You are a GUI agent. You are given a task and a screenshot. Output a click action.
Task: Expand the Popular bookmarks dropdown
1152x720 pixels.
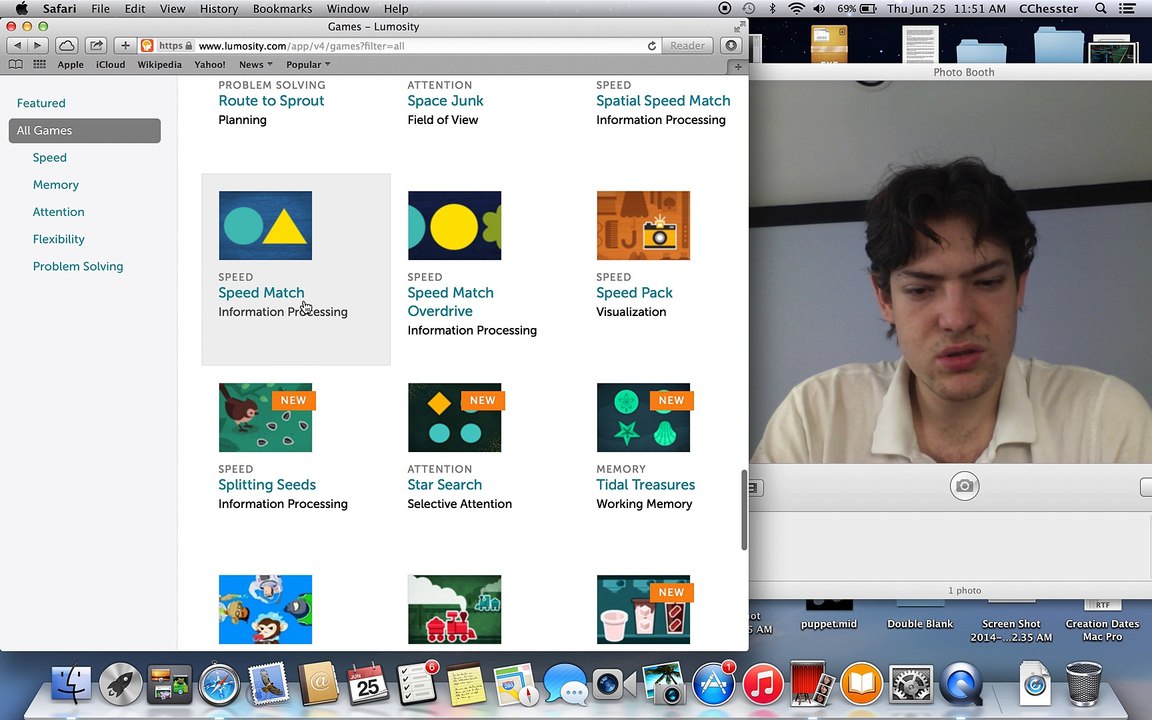tap(308, 65)
